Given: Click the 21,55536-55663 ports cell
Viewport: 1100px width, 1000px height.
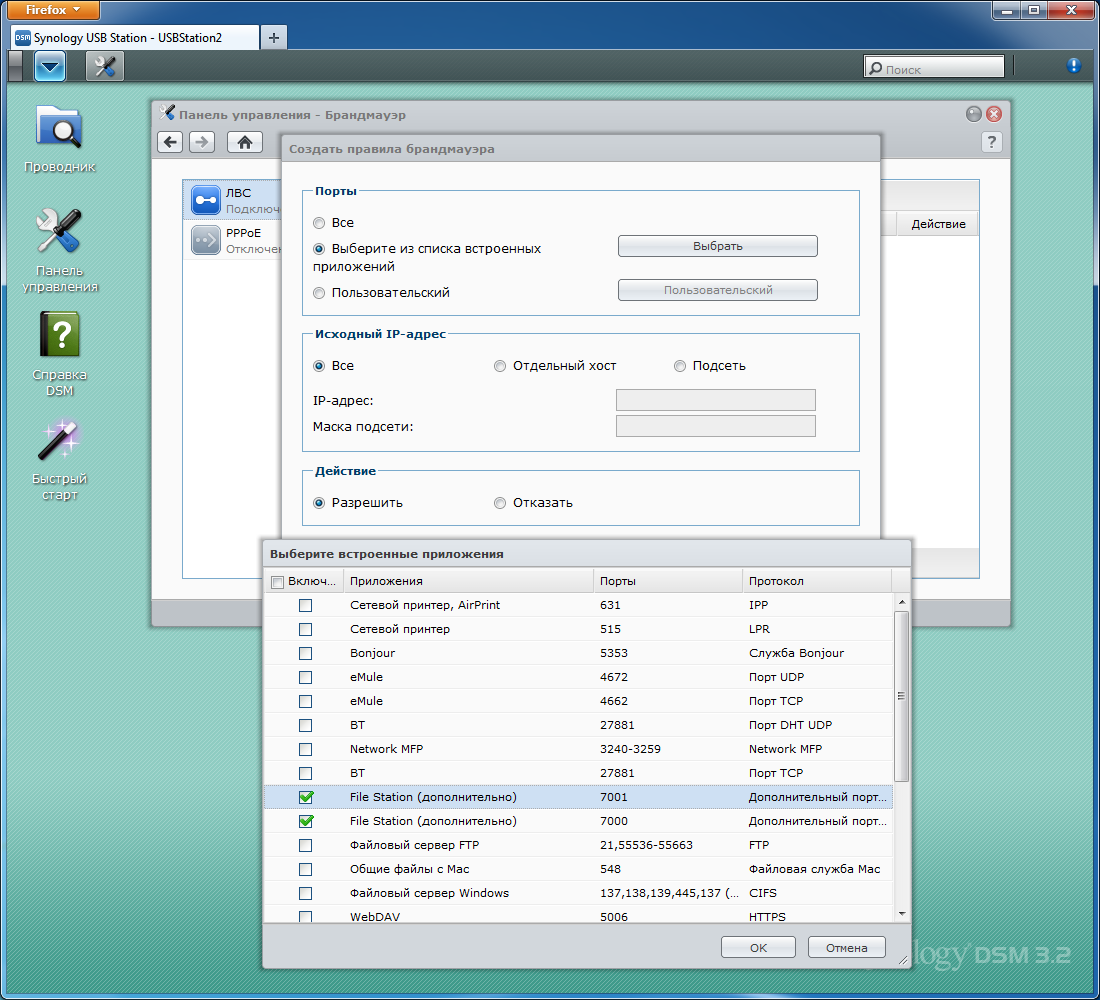Looking at the screenshot, I should tap(646, 846).
